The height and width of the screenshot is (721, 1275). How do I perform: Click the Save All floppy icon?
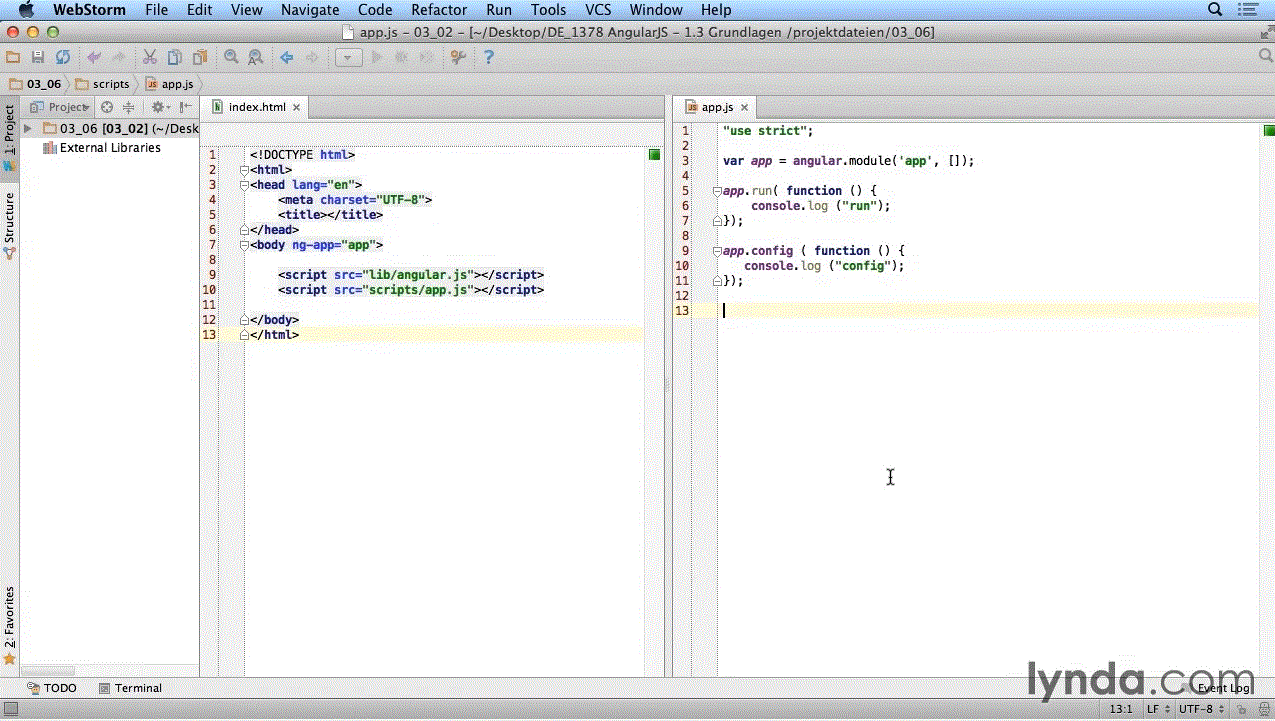point(38,58)
